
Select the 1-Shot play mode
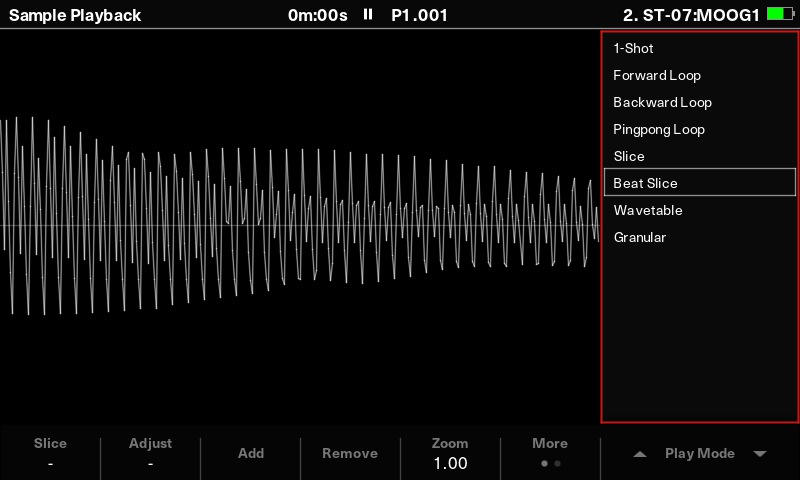tap(699, 48)
